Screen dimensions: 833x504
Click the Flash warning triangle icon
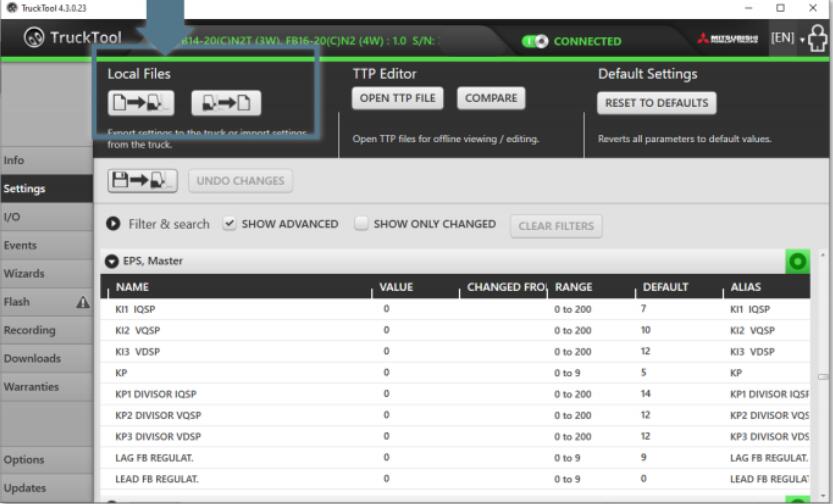(83, 302)
